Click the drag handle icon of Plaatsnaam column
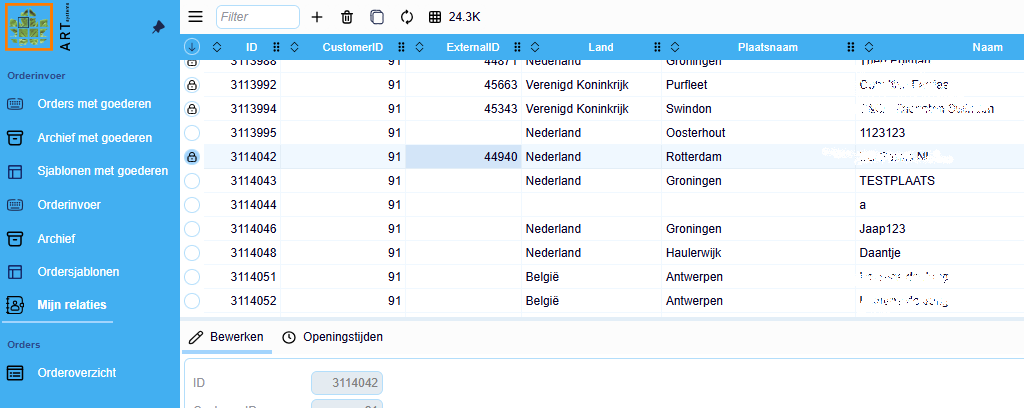Screen dimensions: 1024x408 click(x=851, y=47)
